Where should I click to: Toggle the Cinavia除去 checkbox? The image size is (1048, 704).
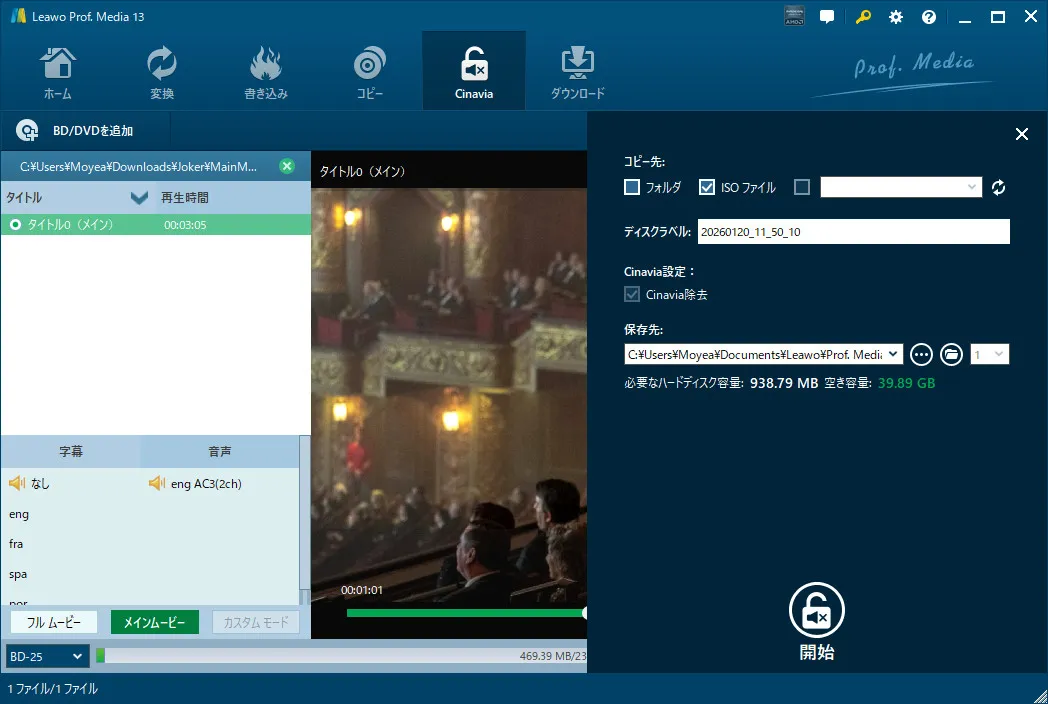[x=632, y=294]
